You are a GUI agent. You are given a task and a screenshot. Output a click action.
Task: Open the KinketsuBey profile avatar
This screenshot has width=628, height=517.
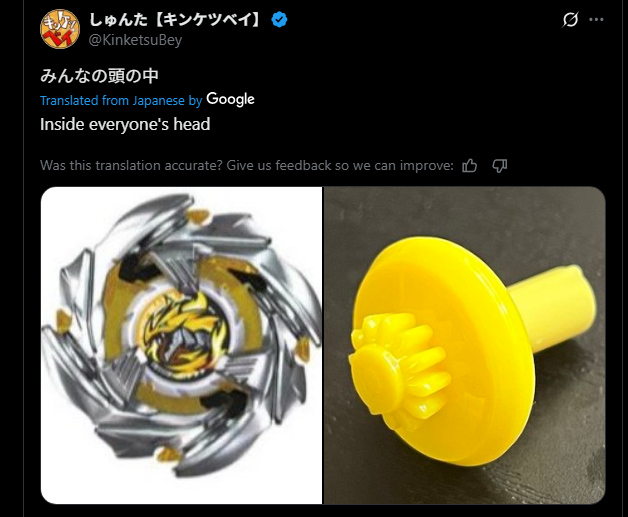click(x=60, y=29)
